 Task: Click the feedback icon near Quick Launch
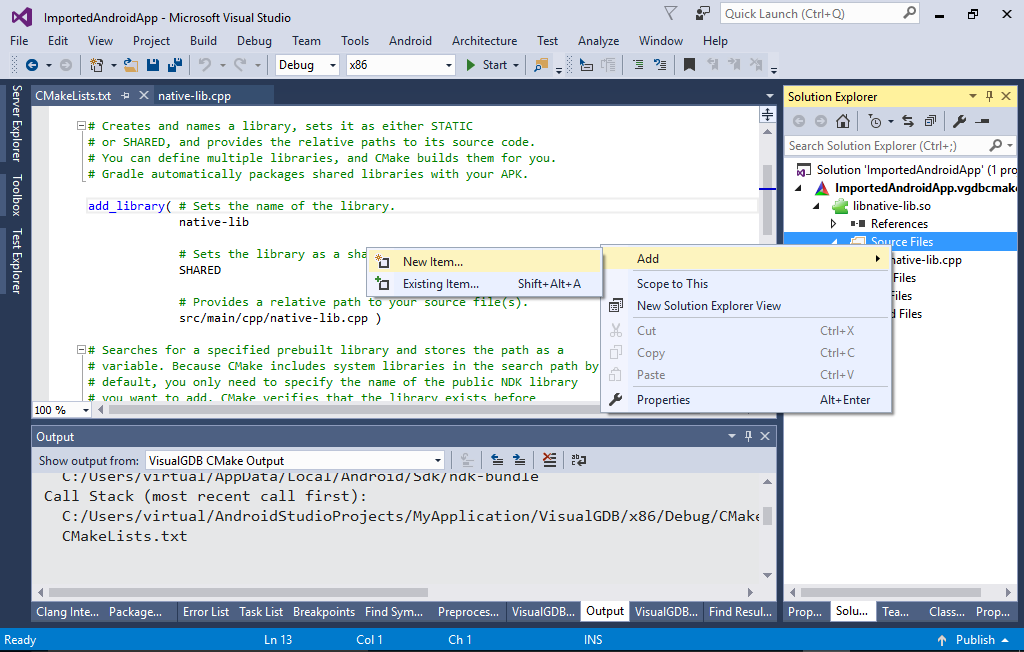point(703,14)
